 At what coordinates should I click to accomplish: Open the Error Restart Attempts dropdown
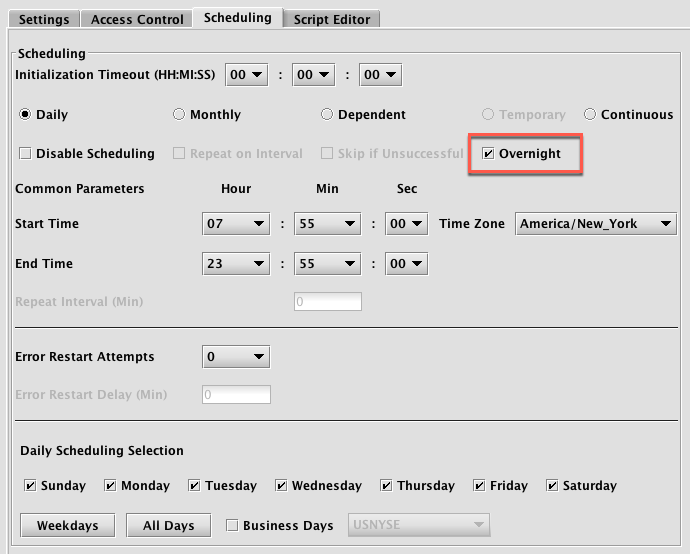point(236,356)
